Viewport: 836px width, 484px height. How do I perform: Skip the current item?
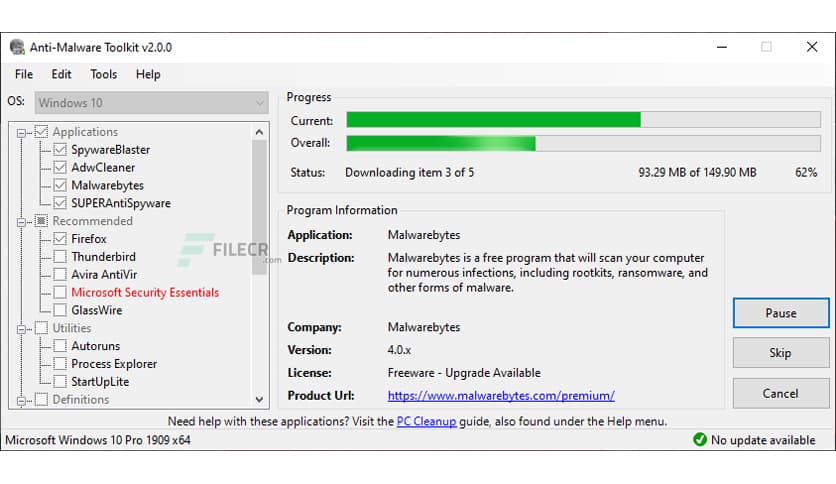pyautogui.click(x=781, y=353)
